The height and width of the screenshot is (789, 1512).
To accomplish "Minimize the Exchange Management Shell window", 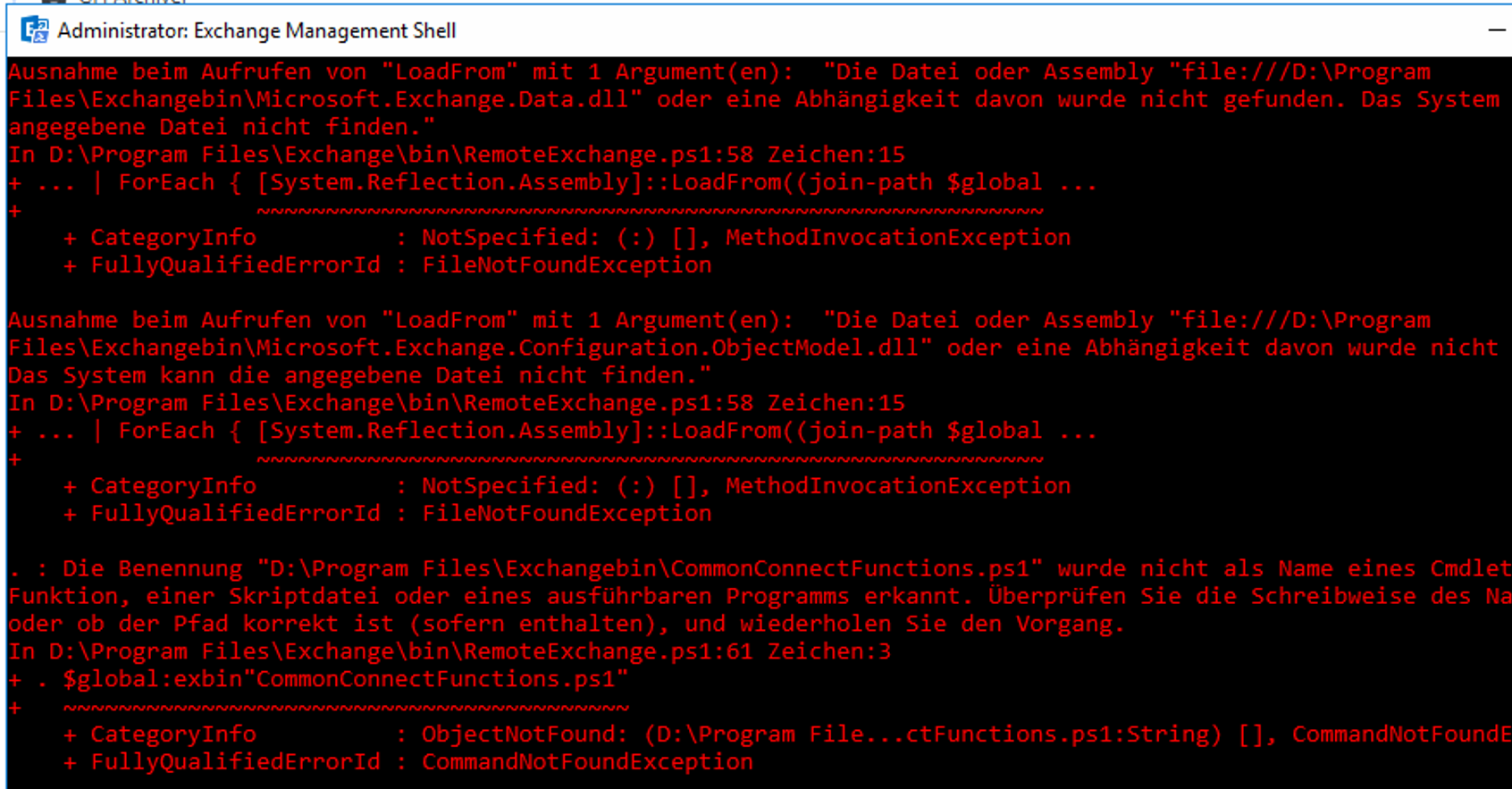I will (1497, 30).
